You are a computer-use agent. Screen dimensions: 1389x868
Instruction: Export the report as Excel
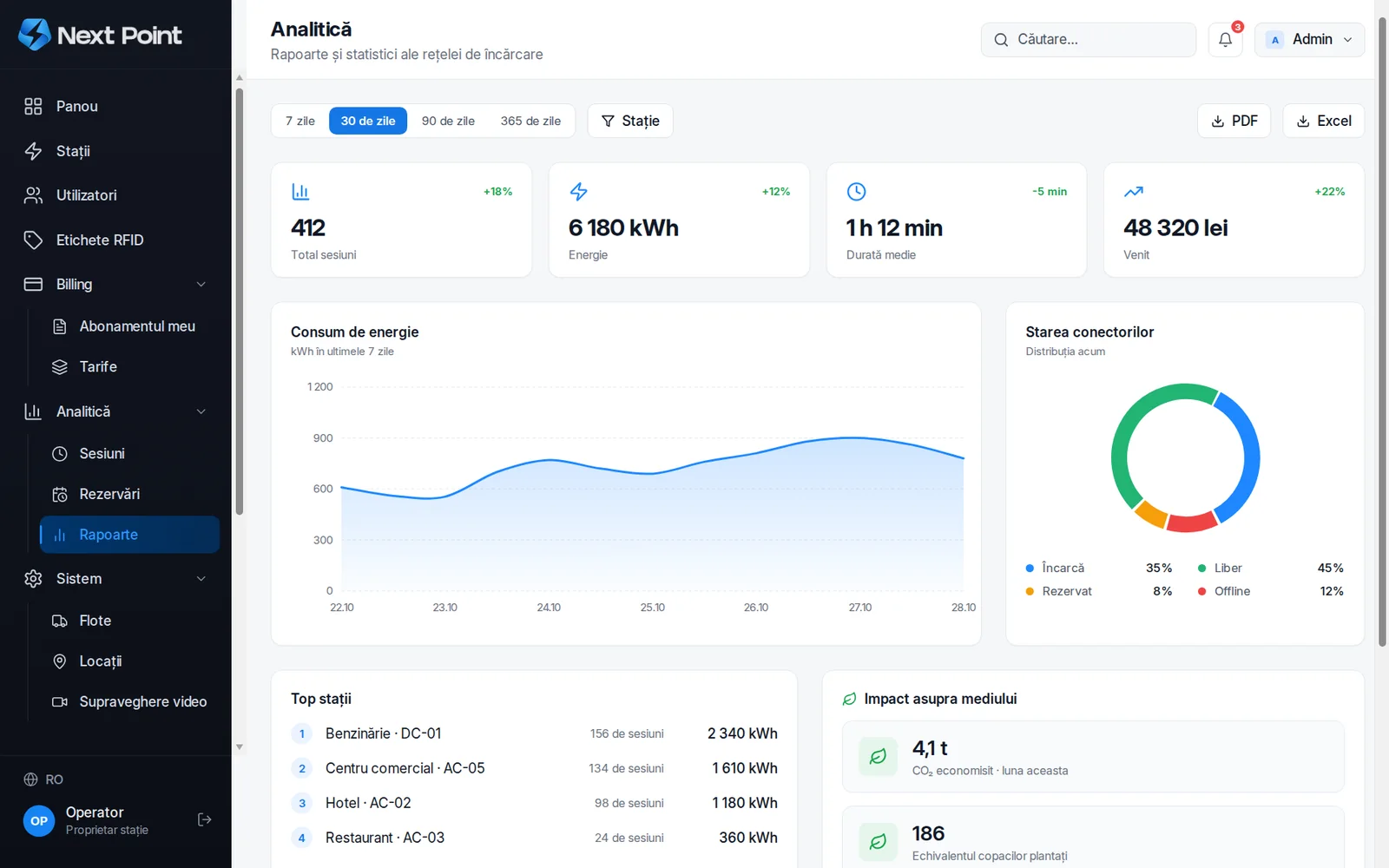(x=1323, y=121)
